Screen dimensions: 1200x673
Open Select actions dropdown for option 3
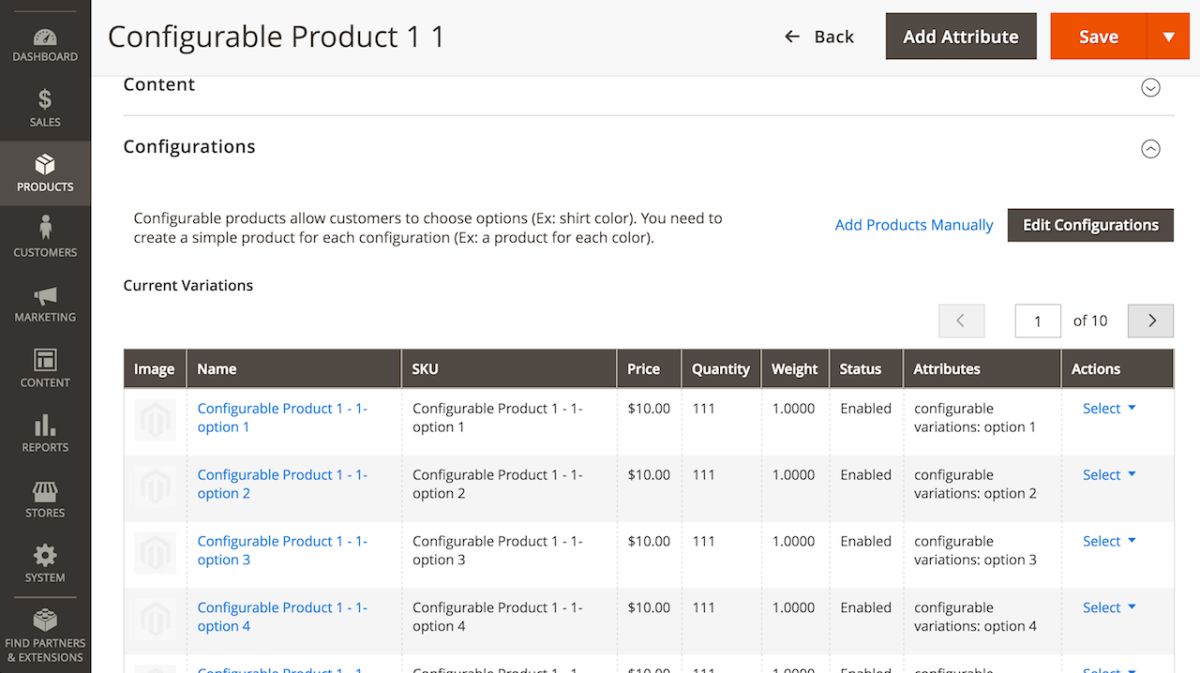click(x=1109, y=541)
